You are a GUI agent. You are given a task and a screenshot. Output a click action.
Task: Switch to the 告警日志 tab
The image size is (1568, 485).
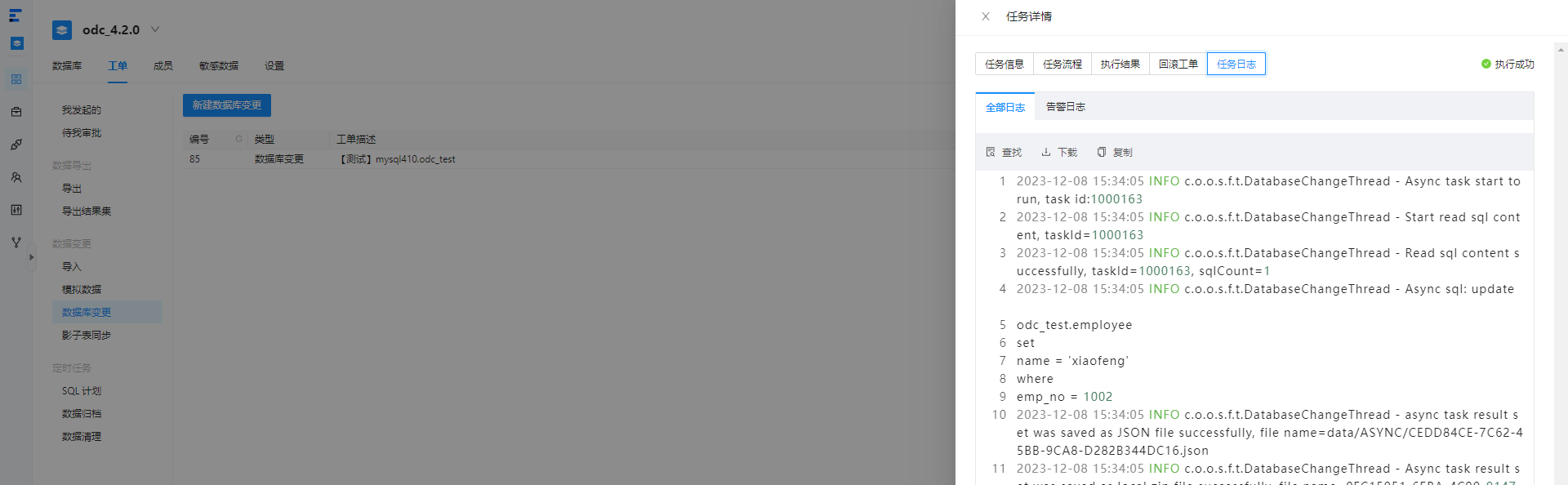(1066, 107)
